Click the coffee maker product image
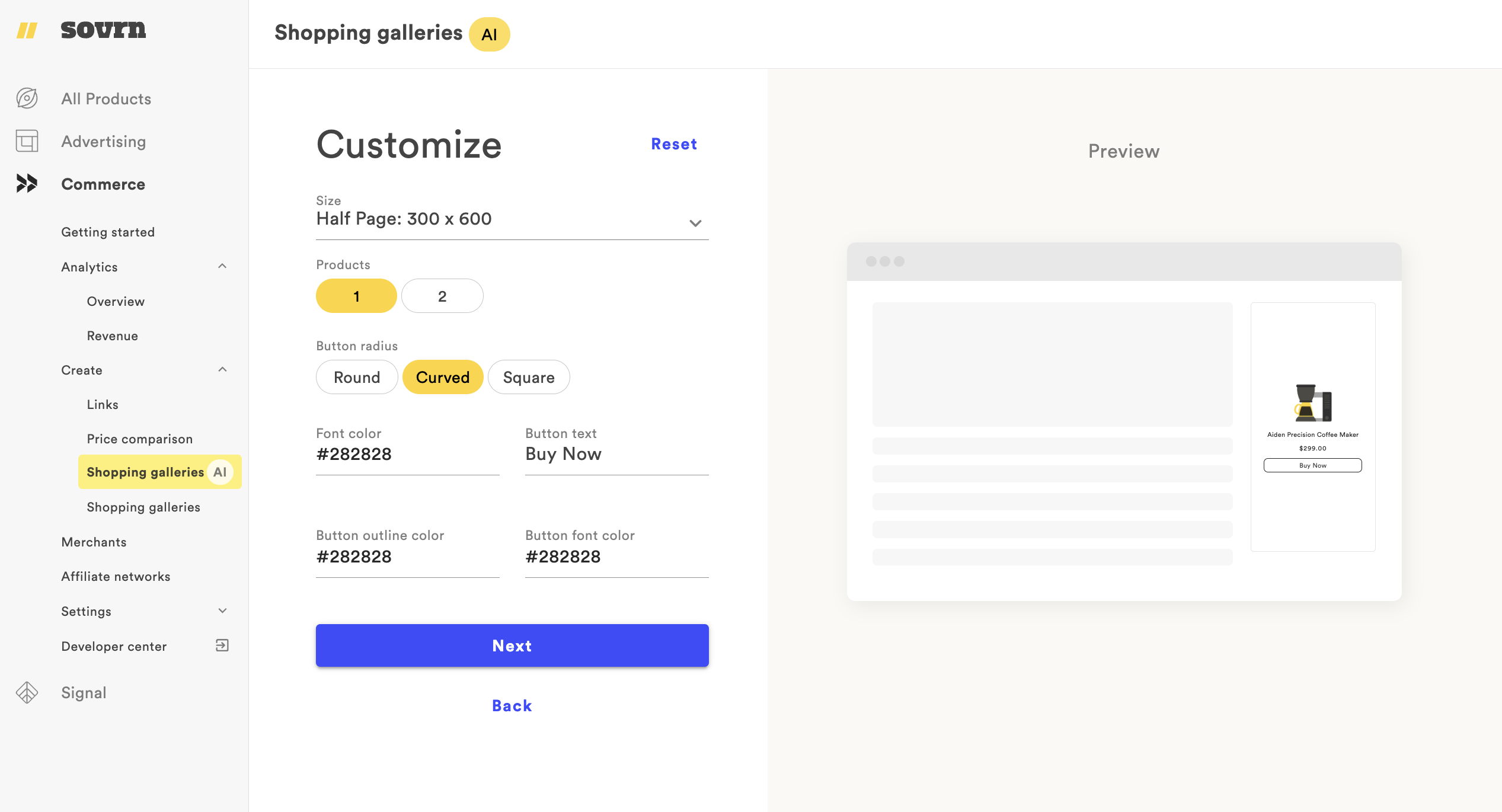 point(1312,403)
